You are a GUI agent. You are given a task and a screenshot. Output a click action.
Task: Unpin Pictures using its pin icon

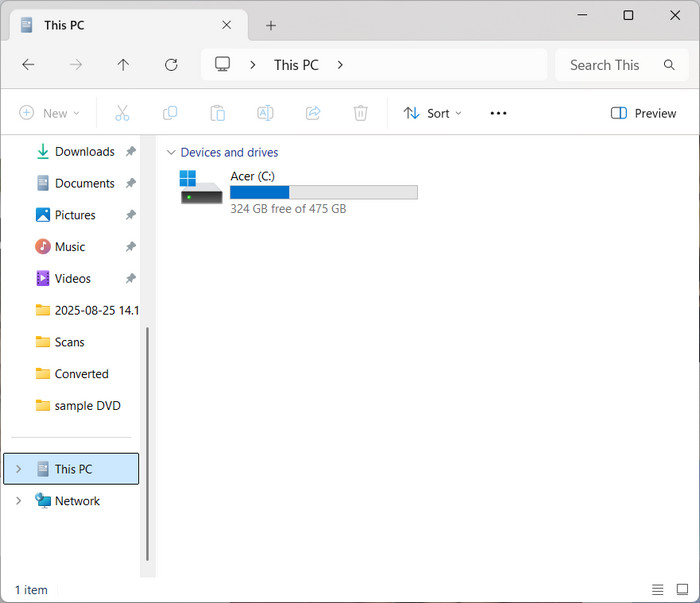click(x=130, y=215)
